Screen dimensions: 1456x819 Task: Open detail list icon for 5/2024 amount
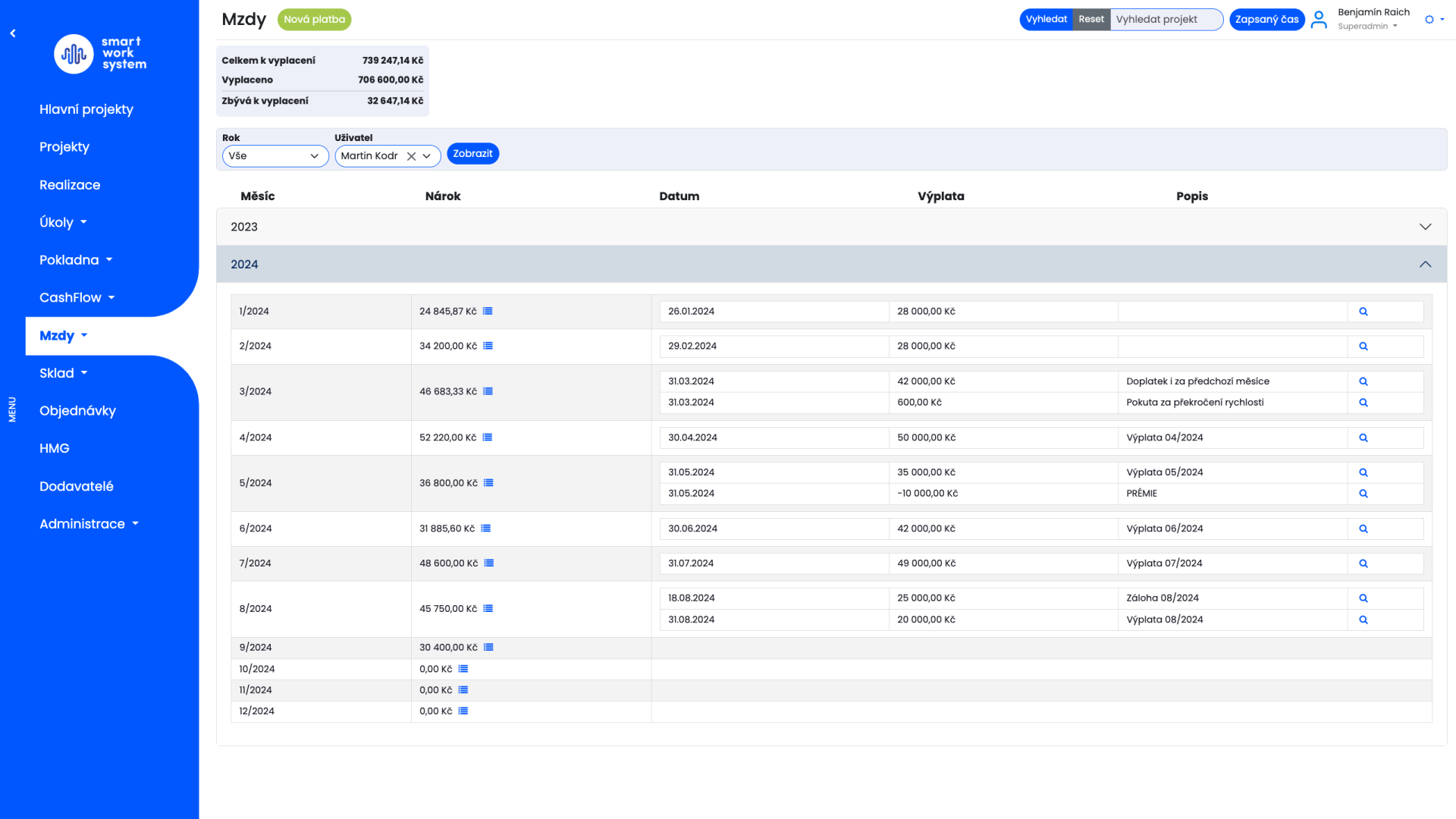click(x=488, y=483)
